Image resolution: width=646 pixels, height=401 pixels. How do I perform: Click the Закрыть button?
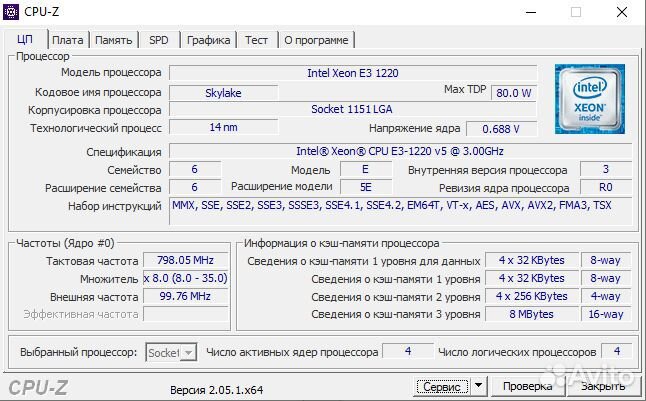coord(603,387)
